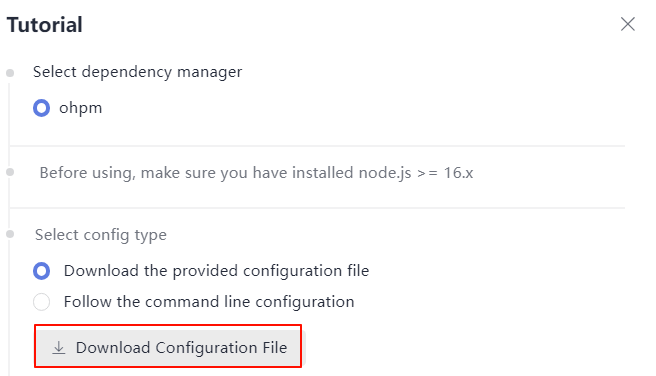Click the 16.x version text
656x376 pixels.
458,173
